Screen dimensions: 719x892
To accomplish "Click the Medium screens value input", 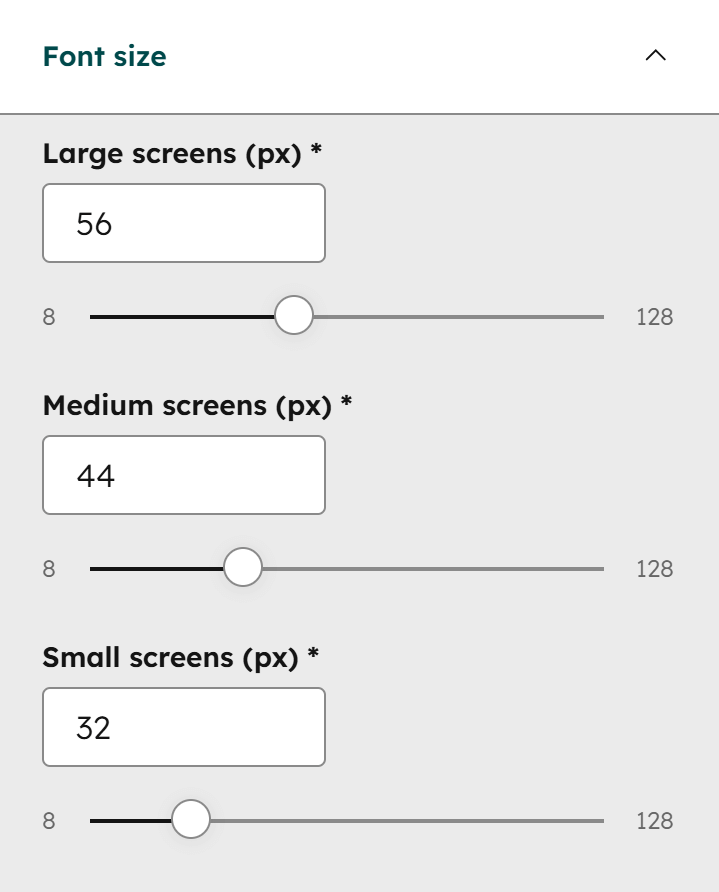I will 184,475.
